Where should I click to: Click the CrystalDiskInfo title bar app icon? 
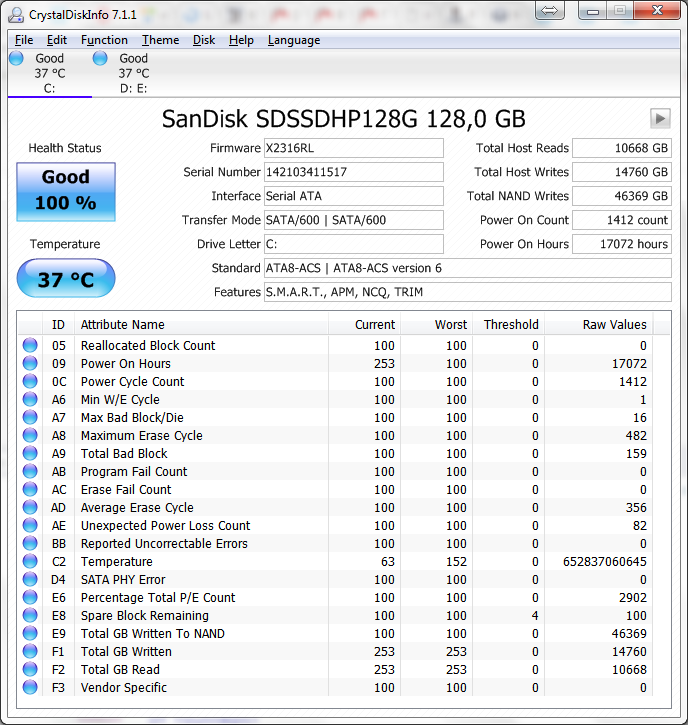tap(16, 15)
